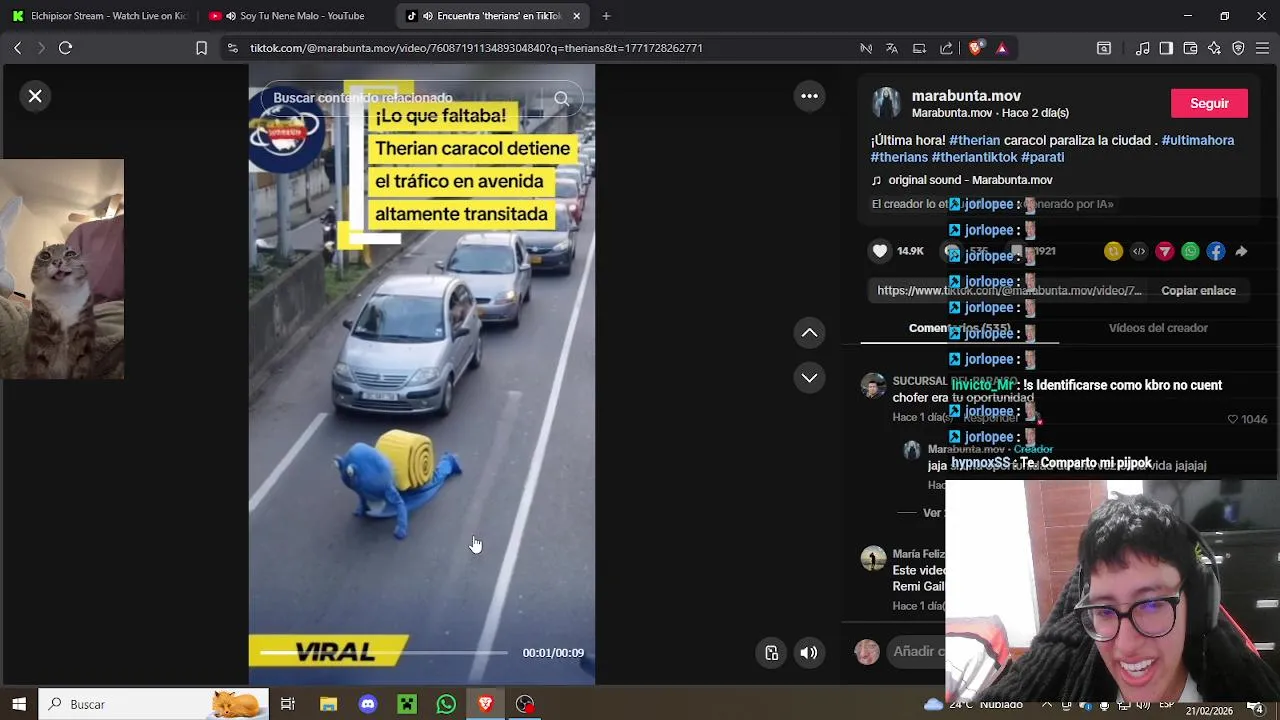Open Windows Start menu
Image resolution: width=1280 pixels, height=720 pixels.
(18, 704)
